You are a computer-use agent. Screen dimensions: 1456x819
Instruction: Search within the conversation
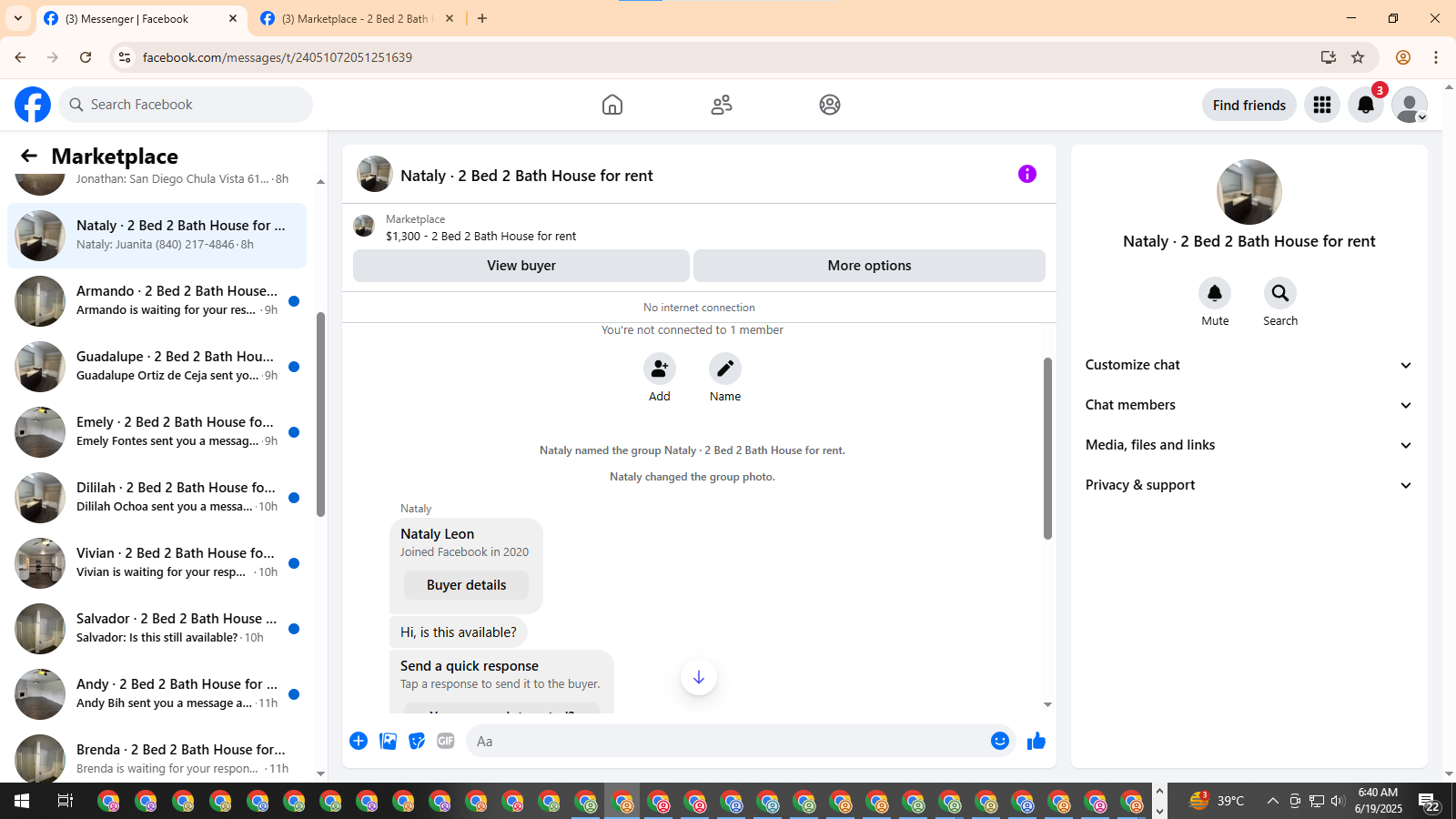pos(1280,293)
